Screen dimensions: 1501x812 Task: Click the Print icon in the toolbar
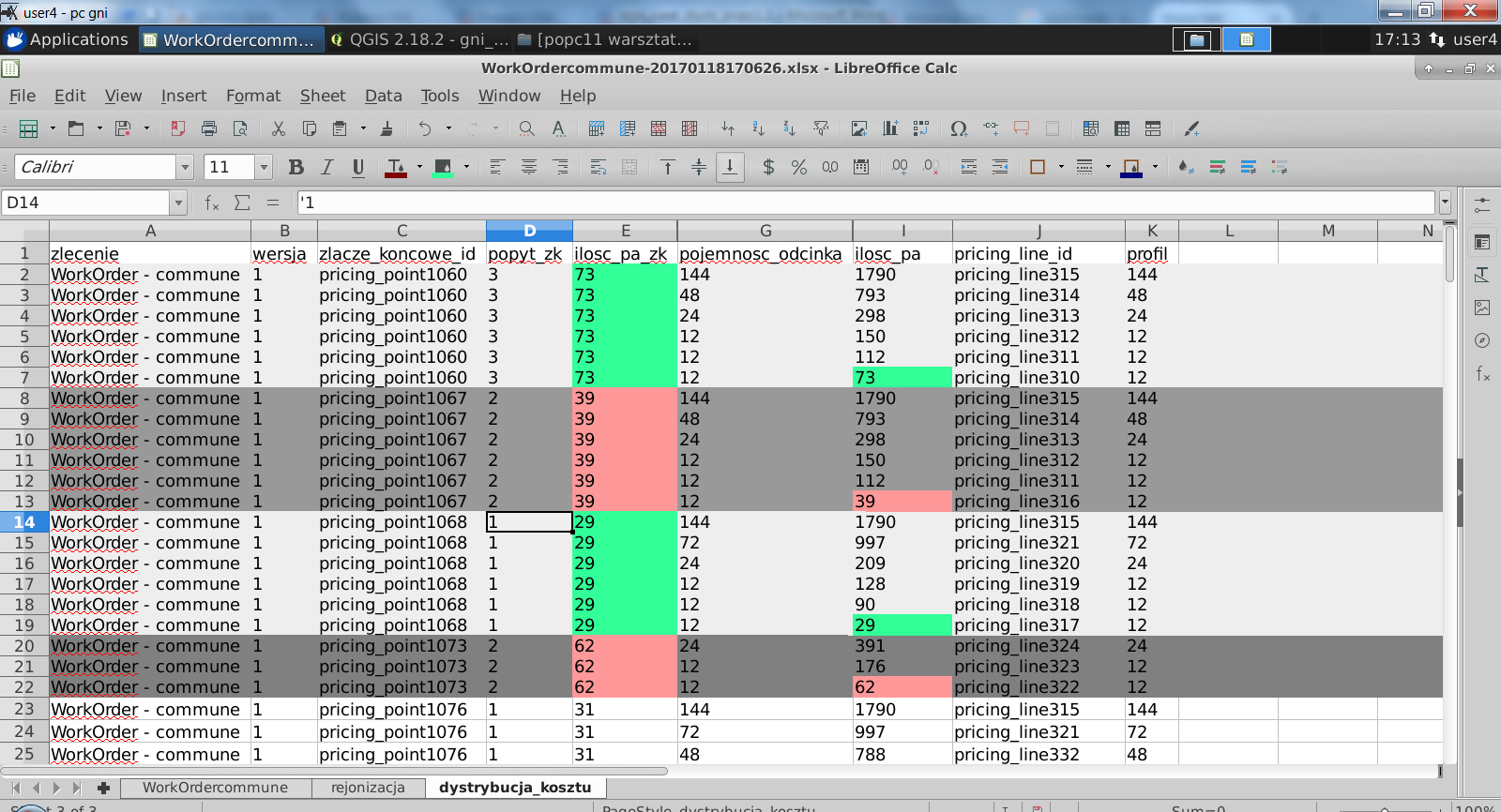pyautogui.click(x=208, y=128)
